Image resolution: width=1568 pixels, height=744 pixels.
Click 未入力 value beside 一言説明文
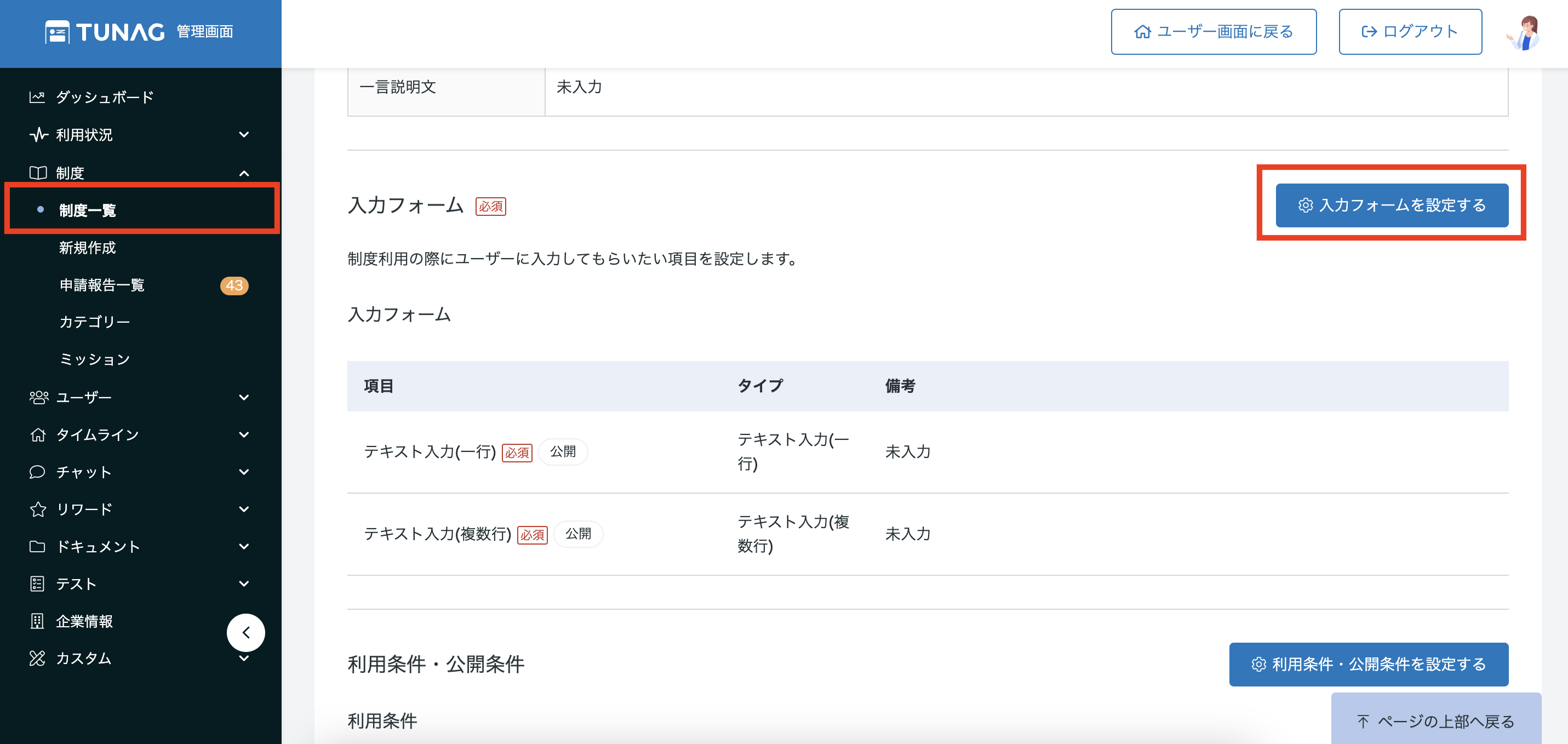tap(579, 87)
